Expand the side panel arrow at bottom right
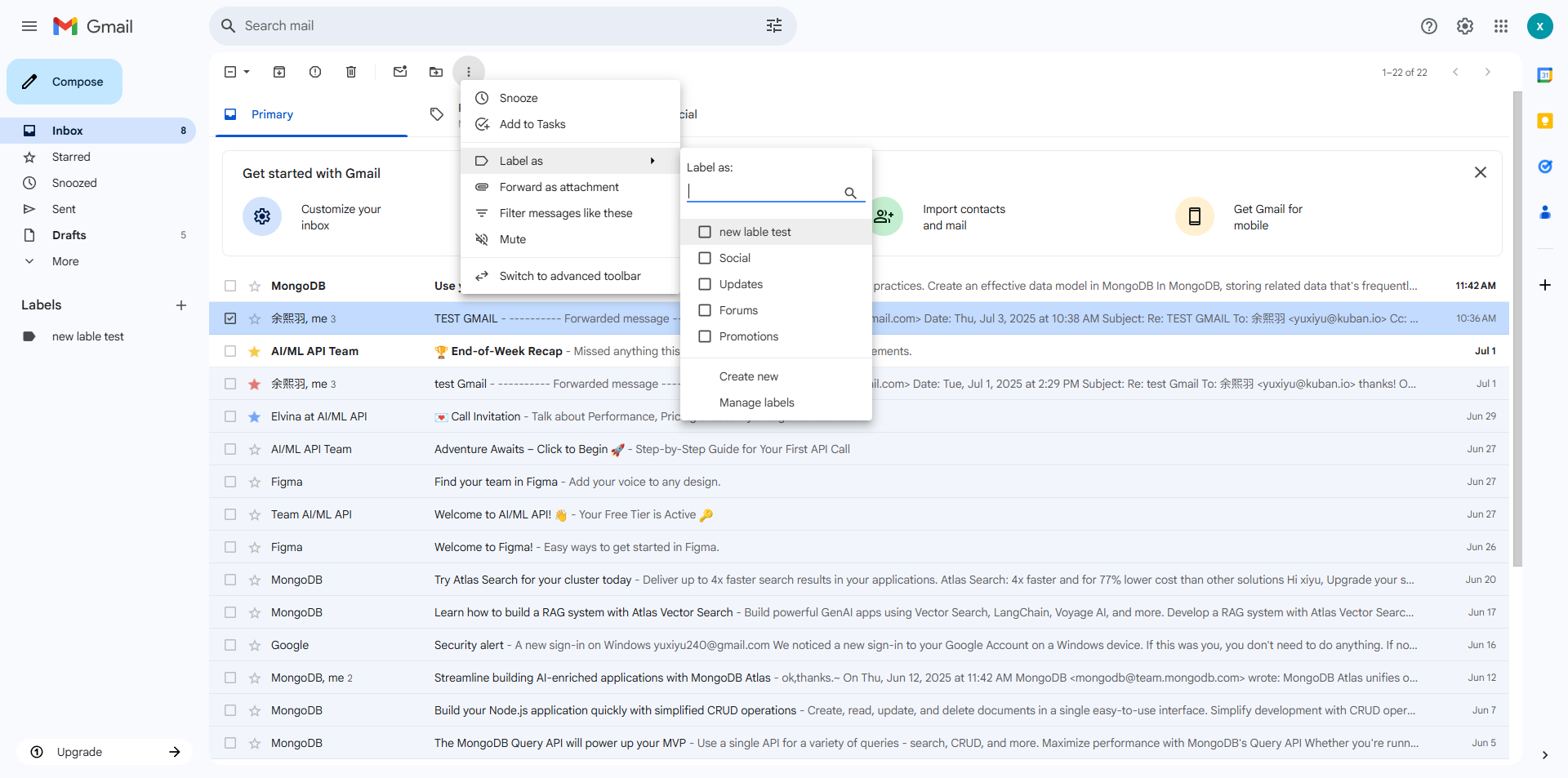The height and width of the screenshot is (778, 1568). coord(1544,755)
